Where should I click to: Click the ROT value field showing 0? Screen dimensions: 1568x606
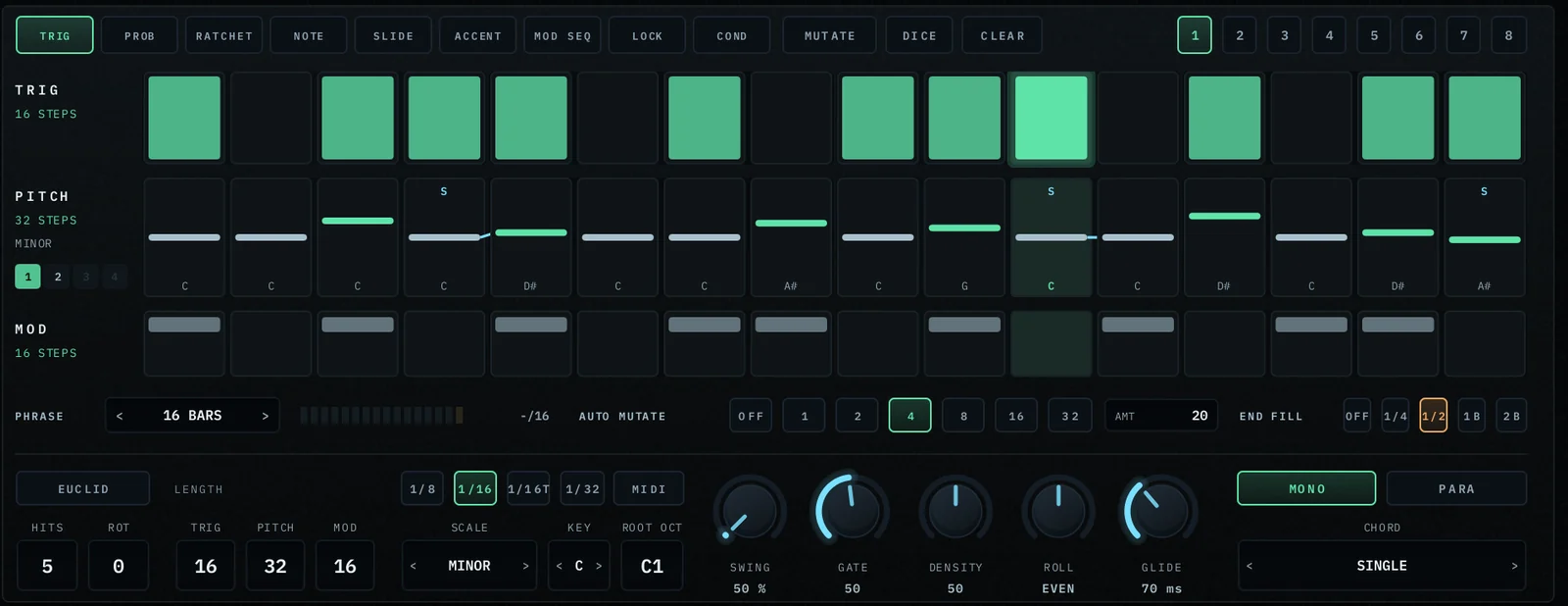pyautogui.click(x=119, y=566)
